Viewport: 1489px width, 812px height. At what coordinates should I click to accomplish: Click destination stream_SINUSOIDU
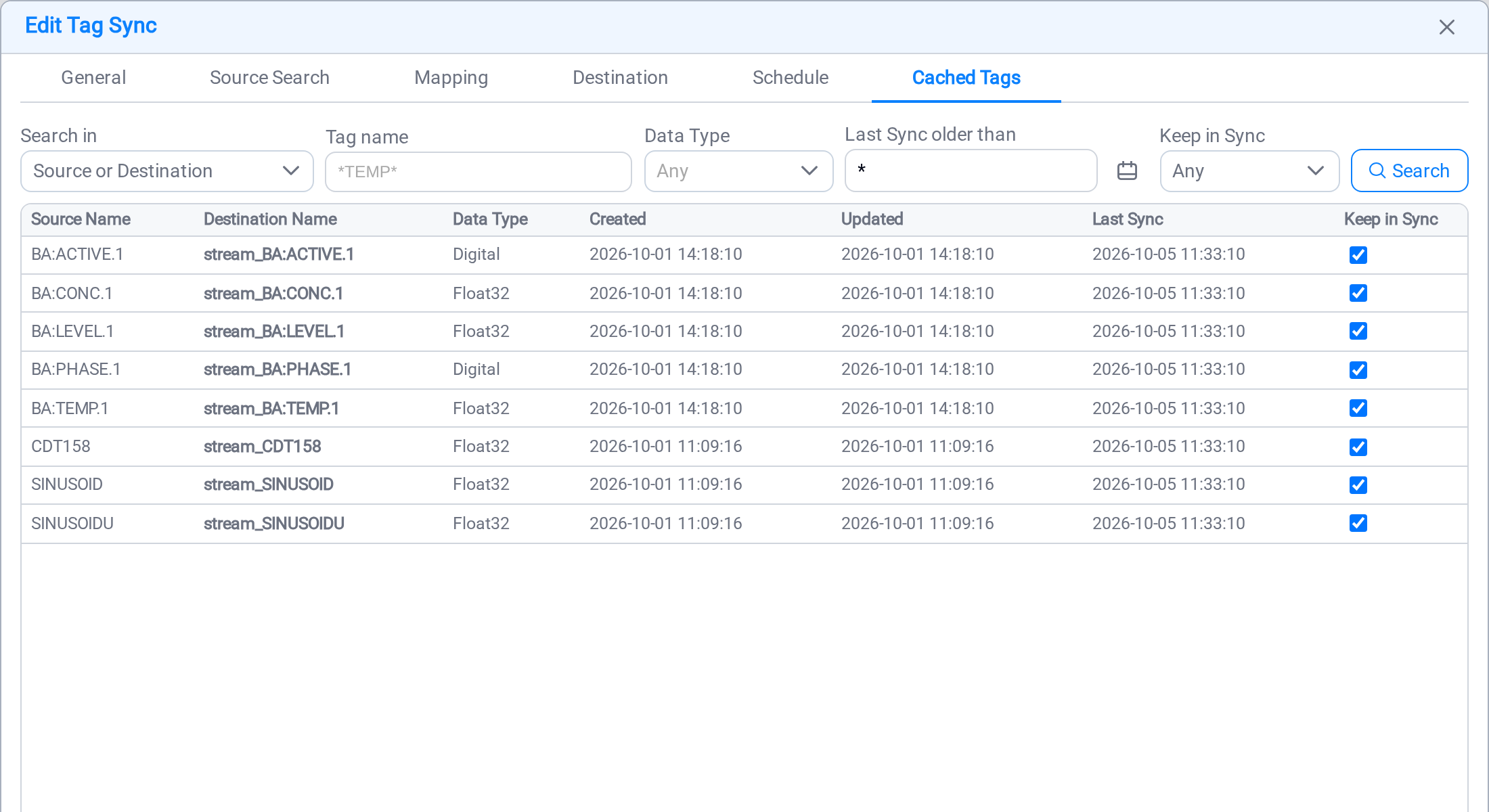(274, 524)
